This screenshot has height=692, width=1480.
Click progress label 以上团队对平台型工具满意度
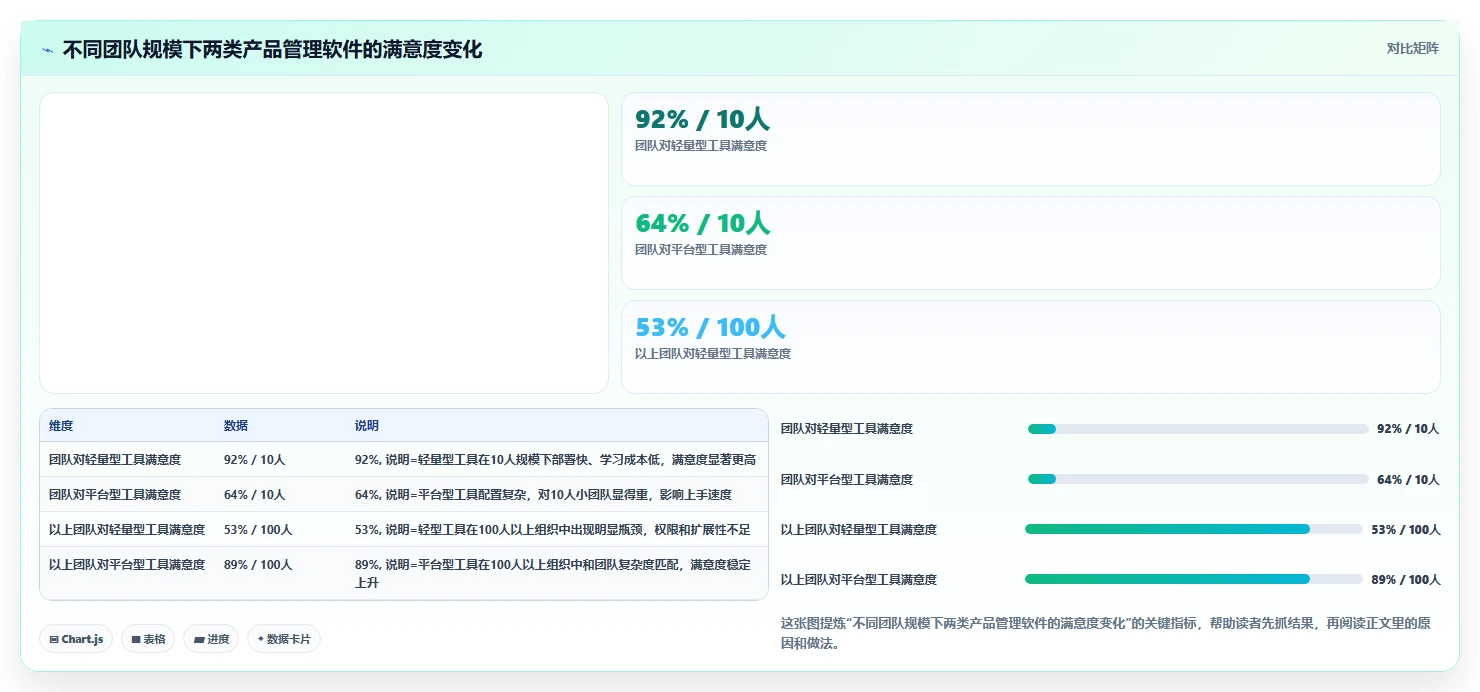(859, 580)
